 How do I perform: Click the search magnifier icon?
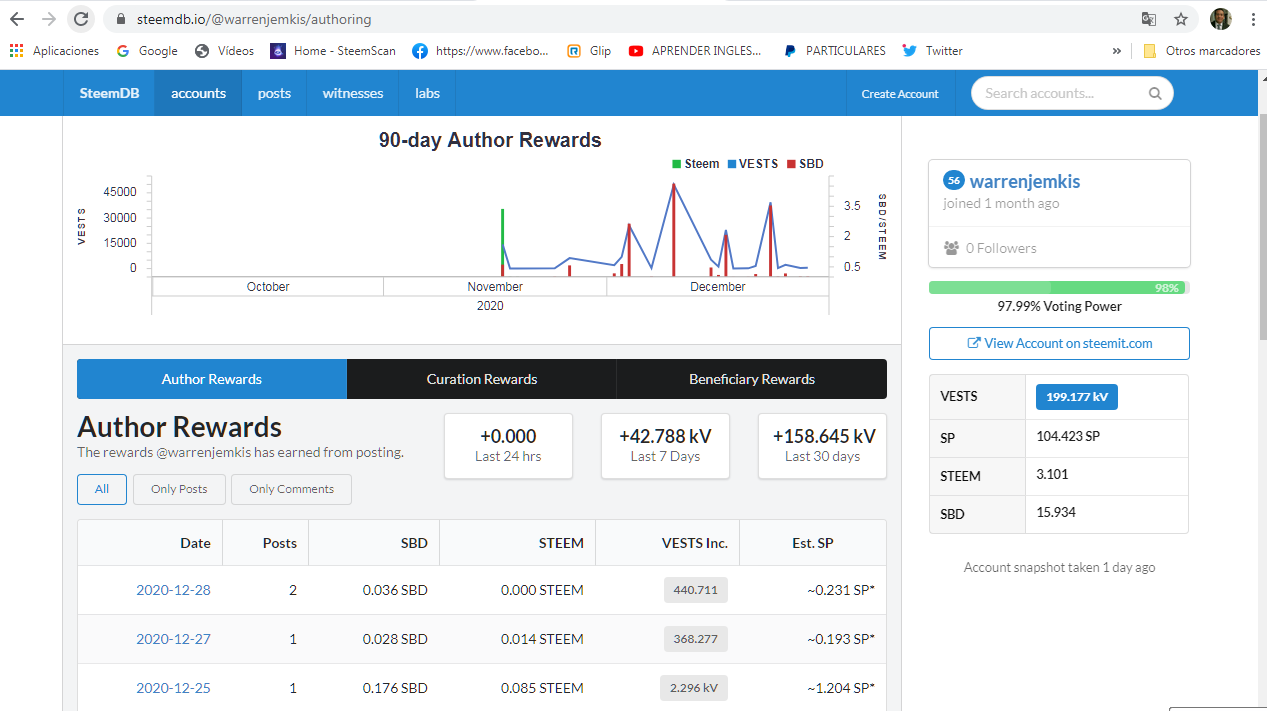(1155, 94)
